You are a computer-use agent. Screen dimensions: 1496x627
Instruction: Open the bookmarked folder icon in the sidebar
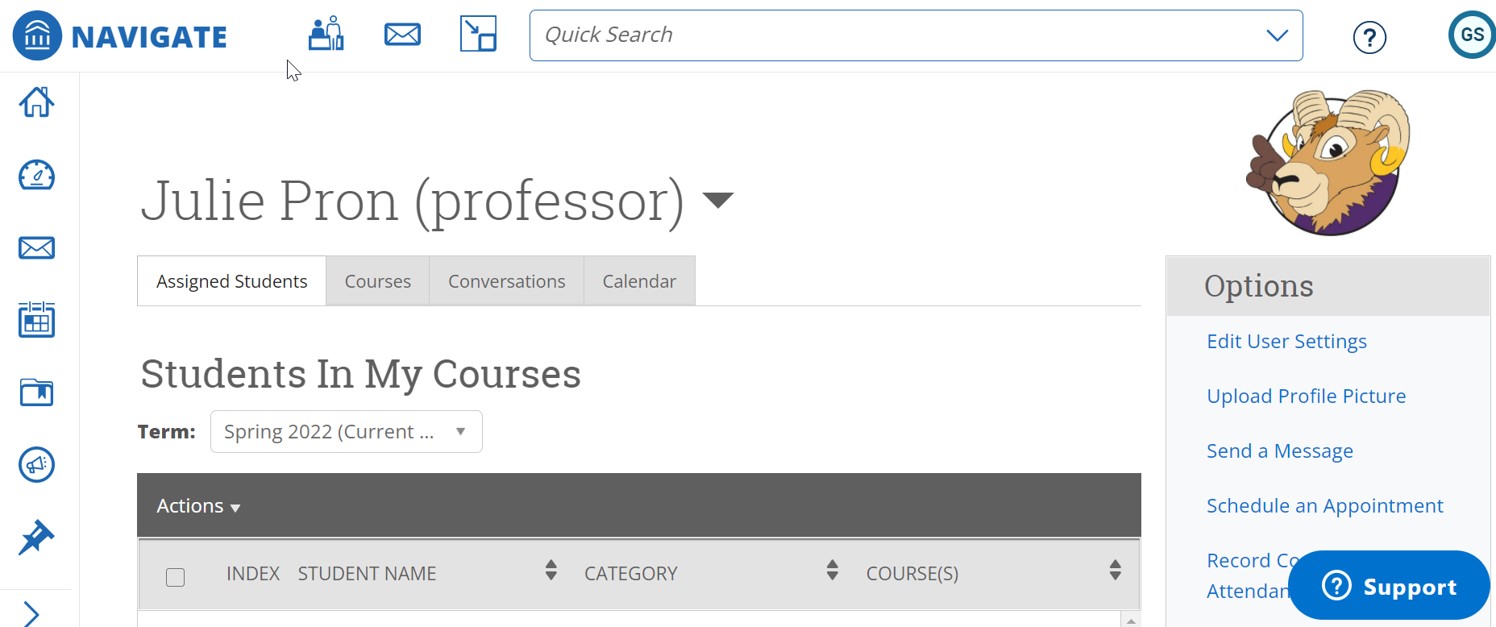pos(36,392)
